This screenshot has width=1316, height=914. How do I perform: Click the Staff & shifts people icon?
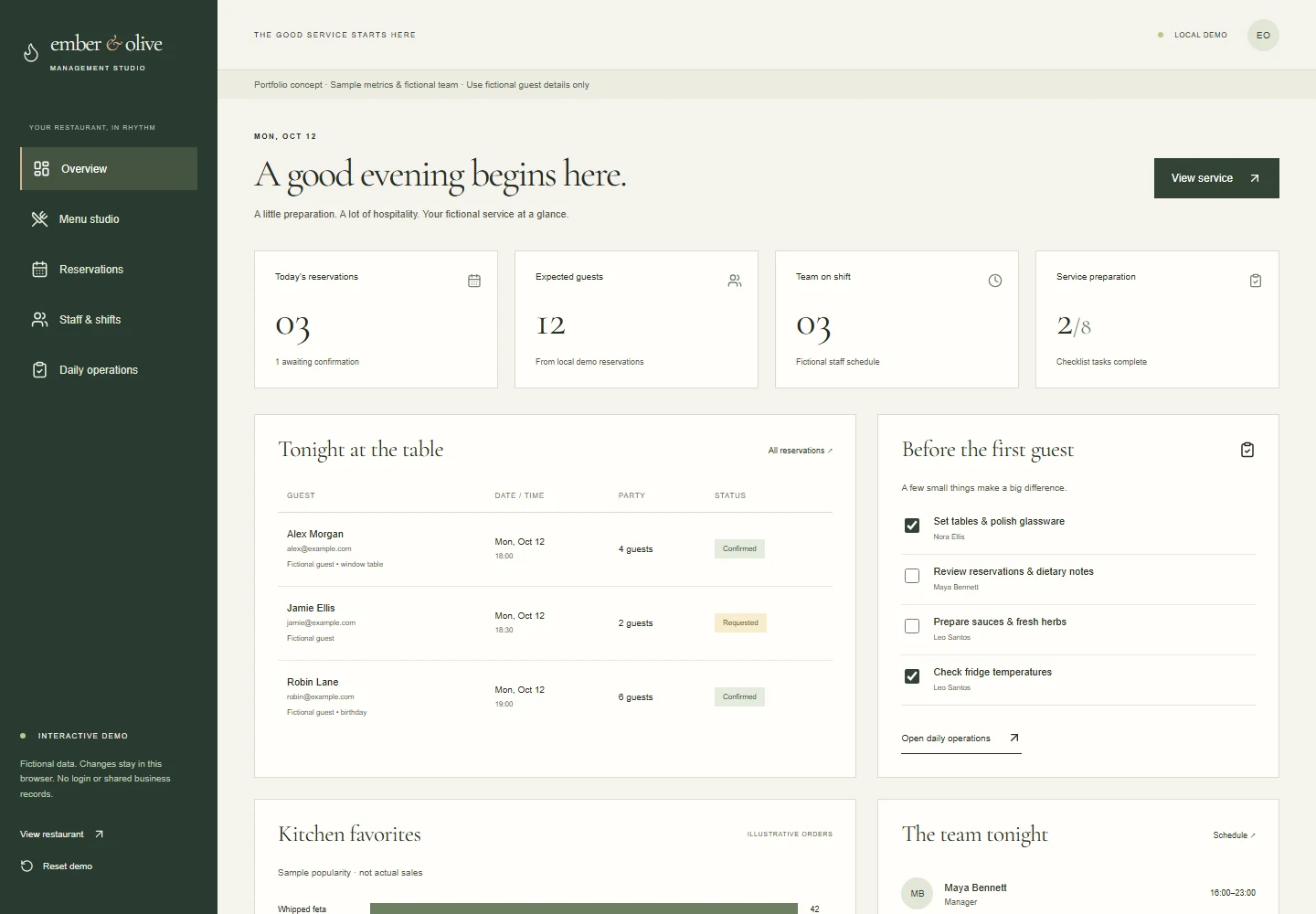click(39, 320)
